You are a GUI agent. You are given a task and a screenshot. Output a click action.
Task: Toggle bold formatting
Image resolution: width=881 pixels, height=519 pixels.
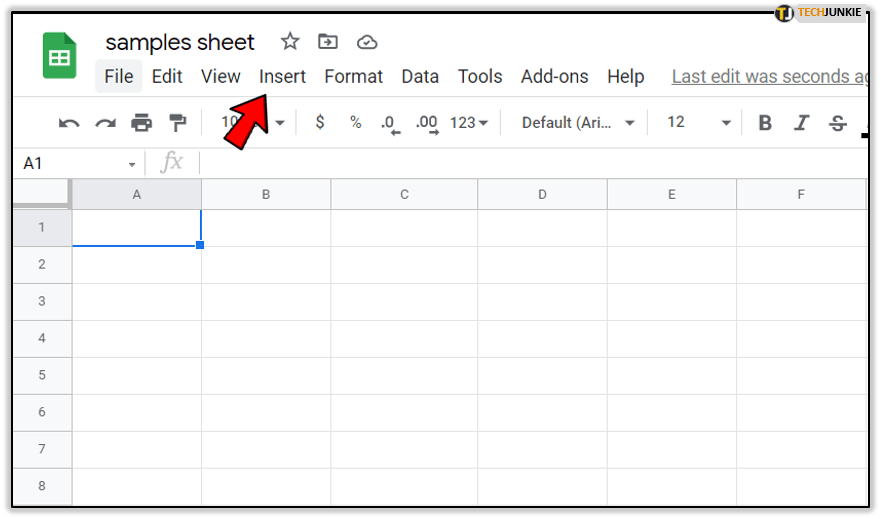(x=765, y=123)
